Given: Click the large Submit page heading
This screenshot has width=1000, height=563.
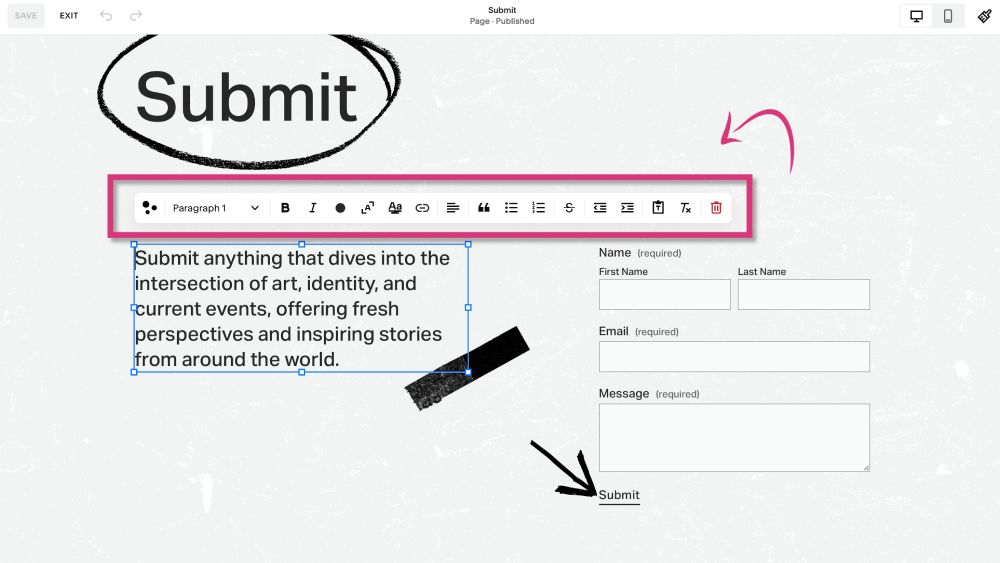Looking at the screenshot, I should click(x=246, y=98).
